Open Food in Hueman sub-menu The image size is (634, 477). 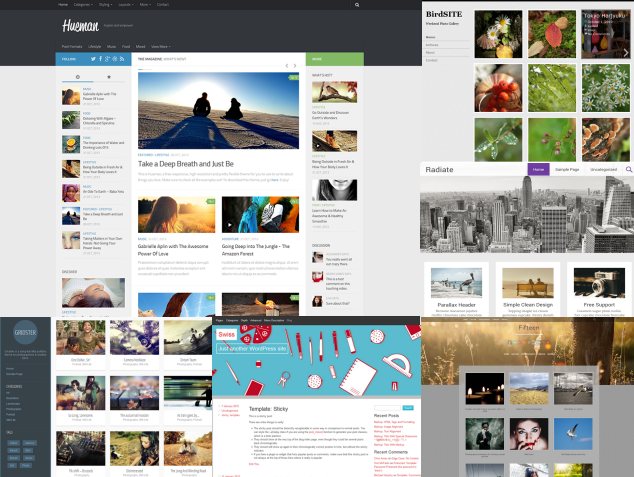pyautogui.click(x=126, y=47)
